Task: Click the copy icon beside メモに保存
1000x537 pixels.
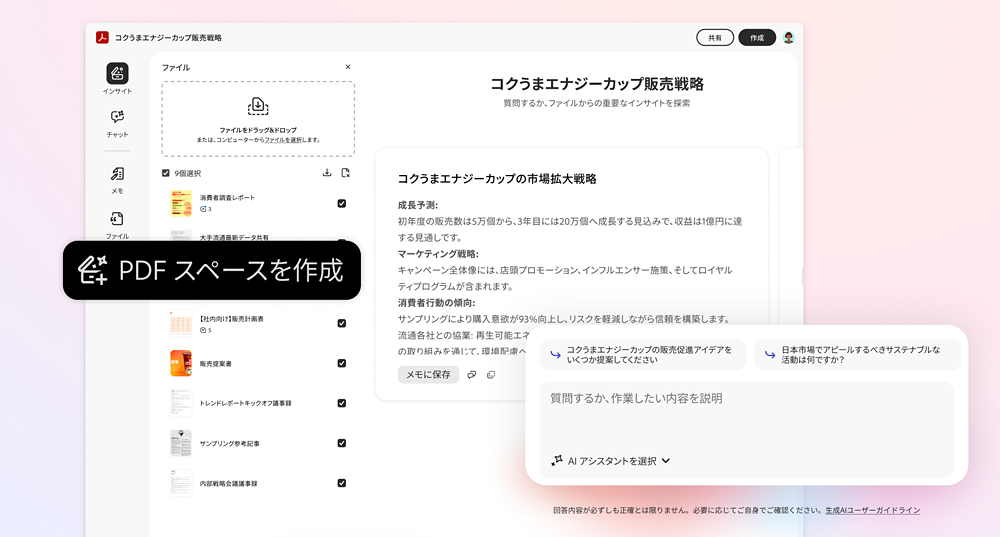Action: point(490,375)
